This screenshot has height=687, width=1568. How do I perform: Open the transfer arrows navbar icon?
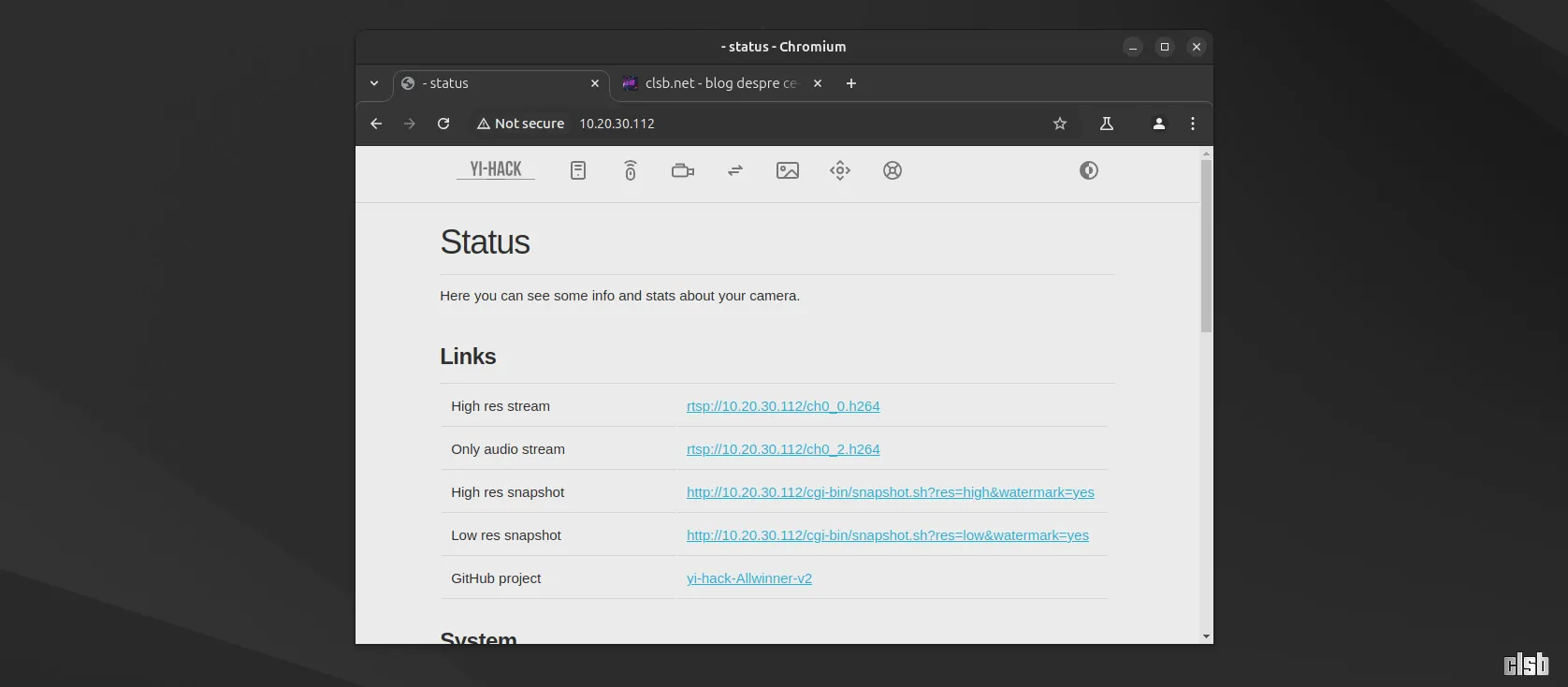click(x=735, y=170)
